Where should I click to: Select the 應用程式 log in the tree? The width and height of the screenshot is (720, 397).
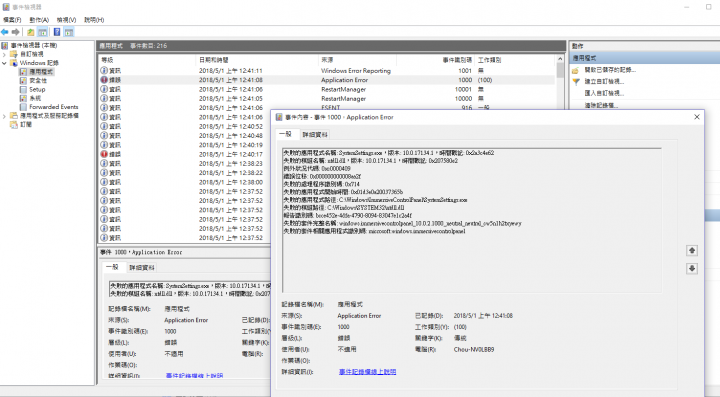41,72
